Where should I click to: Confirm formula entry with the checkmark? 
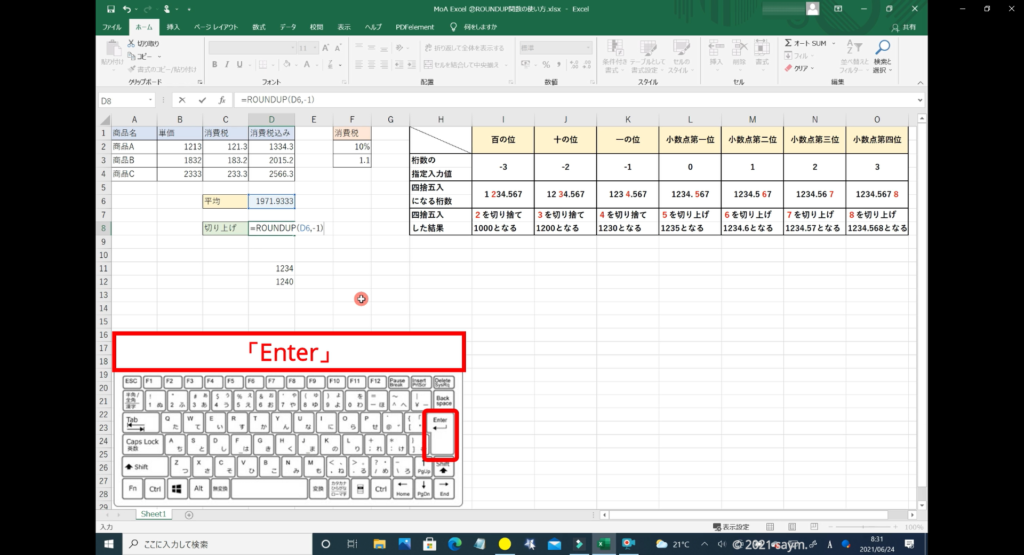pos(202,100)
